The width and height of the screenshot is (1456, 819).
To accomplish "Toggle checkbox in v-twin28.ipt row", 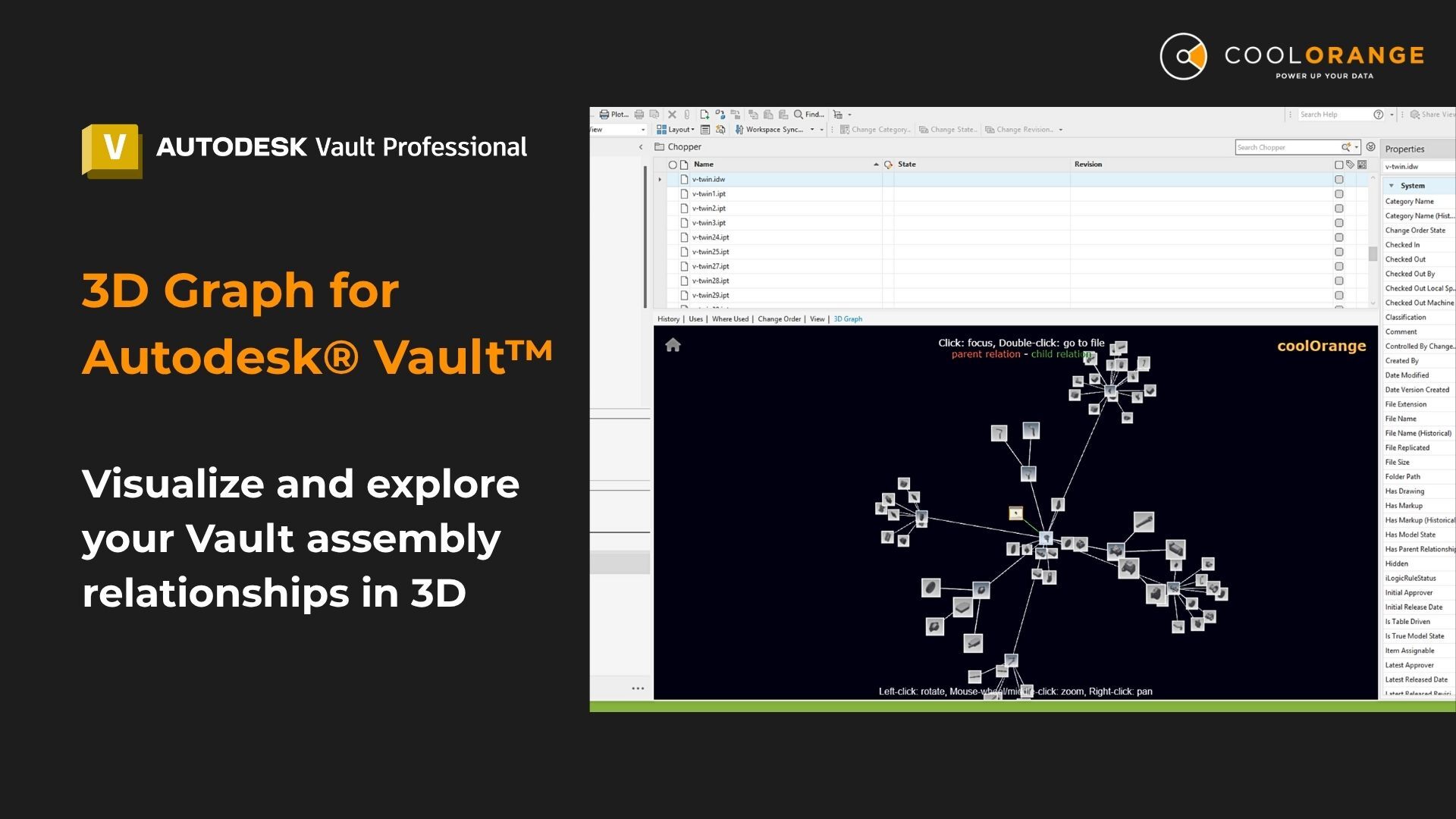I will (1339, 281).
